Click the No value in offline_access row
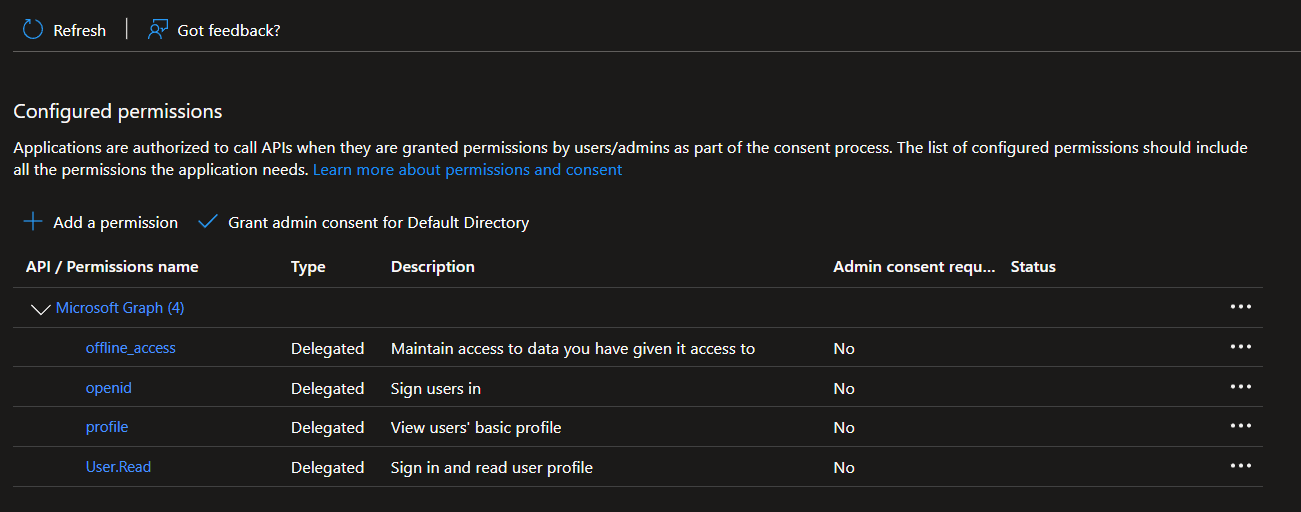Screen dimensions: 1301x512 (844, 349)
